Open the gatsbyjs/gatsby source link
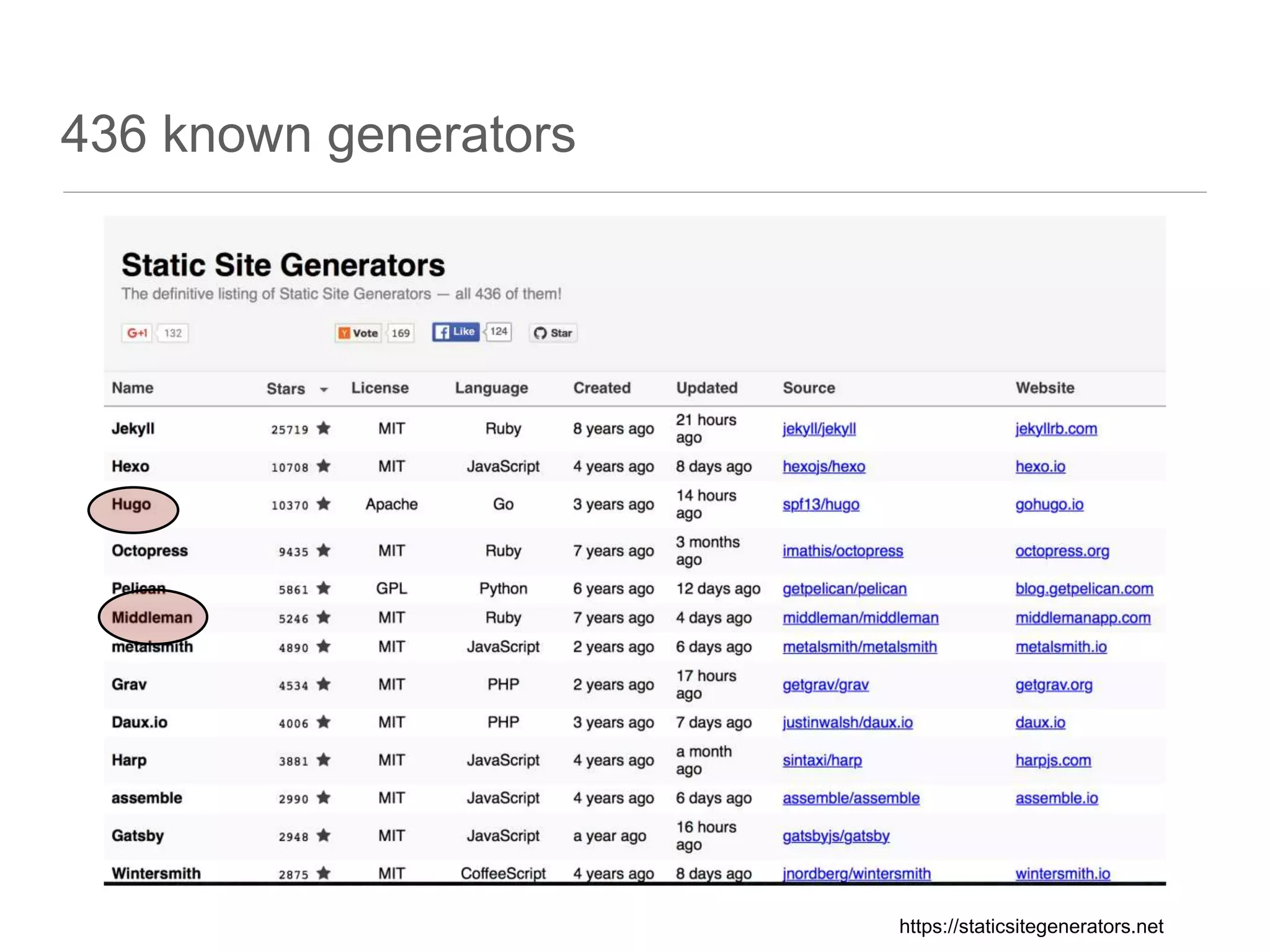This screenshot has height=952, width=1270. pyautogui.click(x=836, y=836)
